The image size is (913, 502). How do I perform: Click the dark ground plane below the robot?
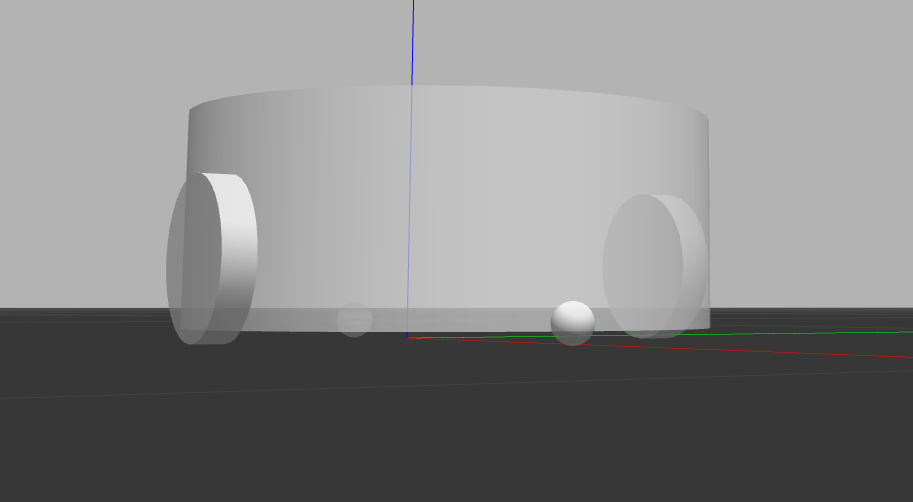click(x=450, y=440)
